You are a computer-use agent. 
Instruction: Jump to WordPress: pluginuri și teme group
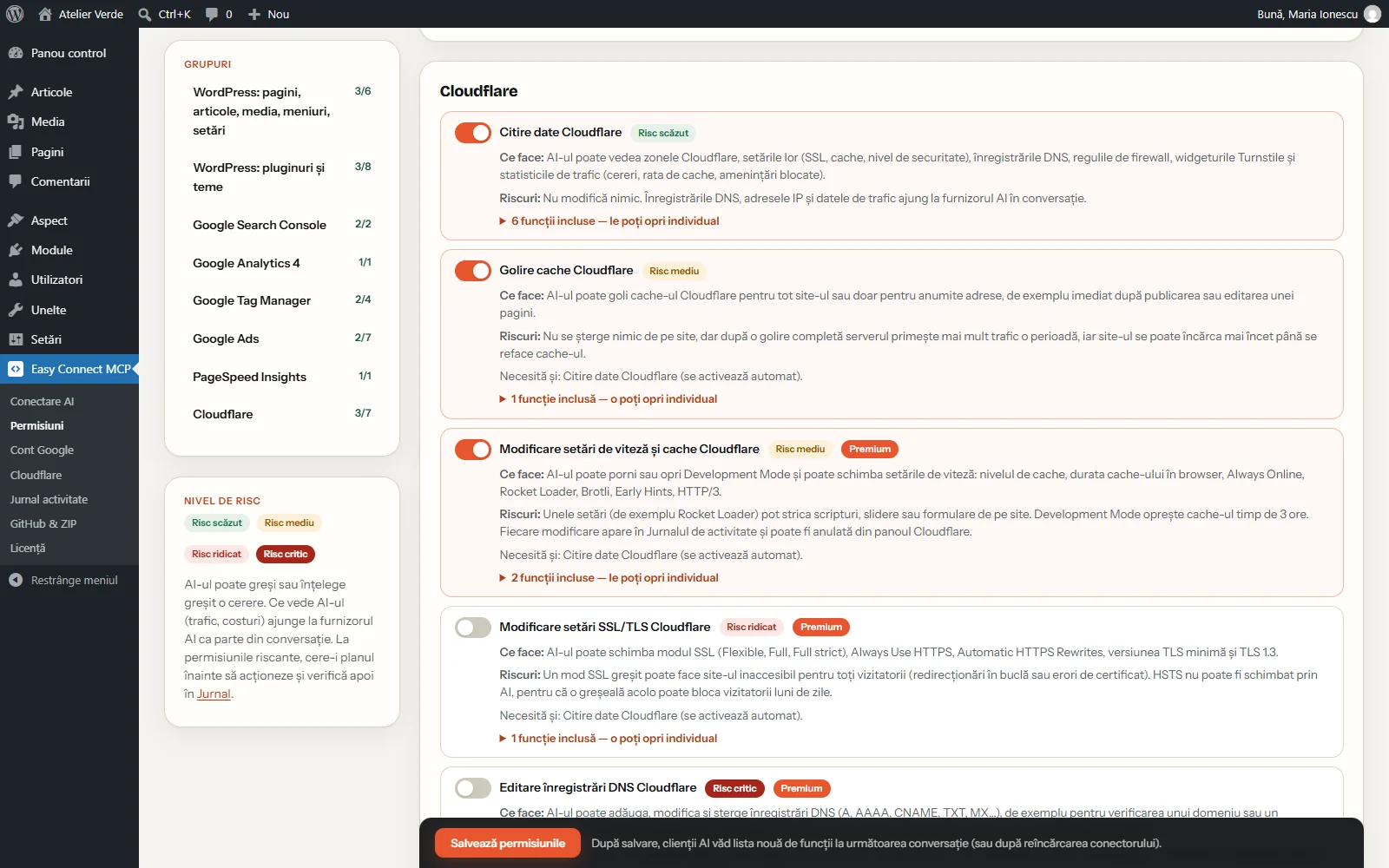click(x=282, y=177)
